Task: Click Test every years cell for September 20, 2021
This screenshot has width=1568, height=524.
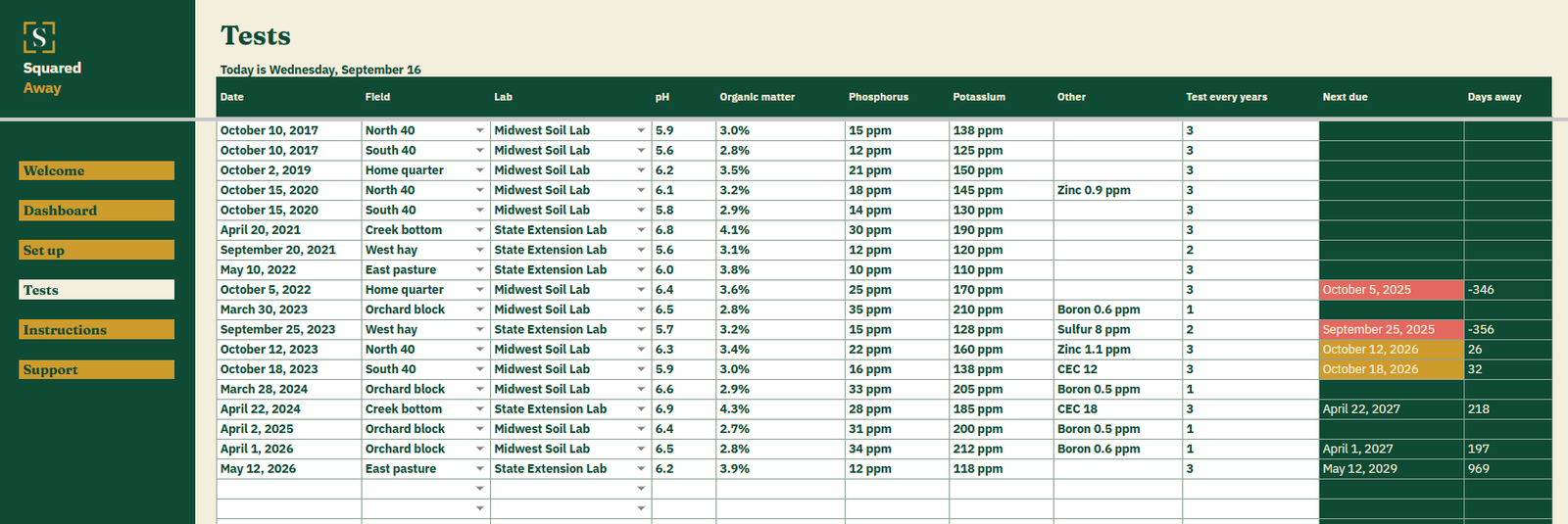Action: 1250,250
